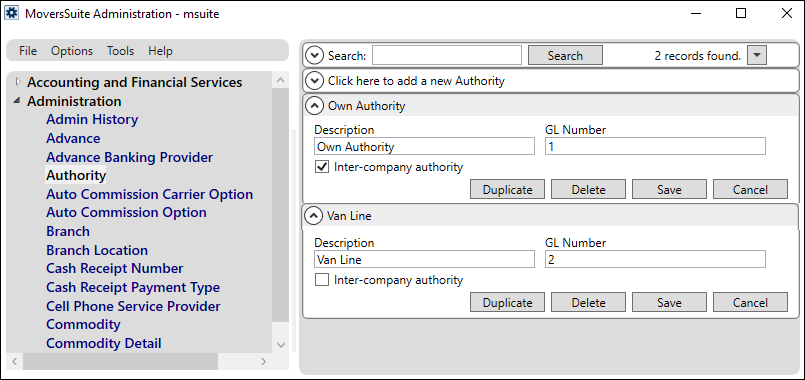This screenshot has width=805, height=380.
Task: Expand the add new Authority chevron
Action: (x=314, y=81)
